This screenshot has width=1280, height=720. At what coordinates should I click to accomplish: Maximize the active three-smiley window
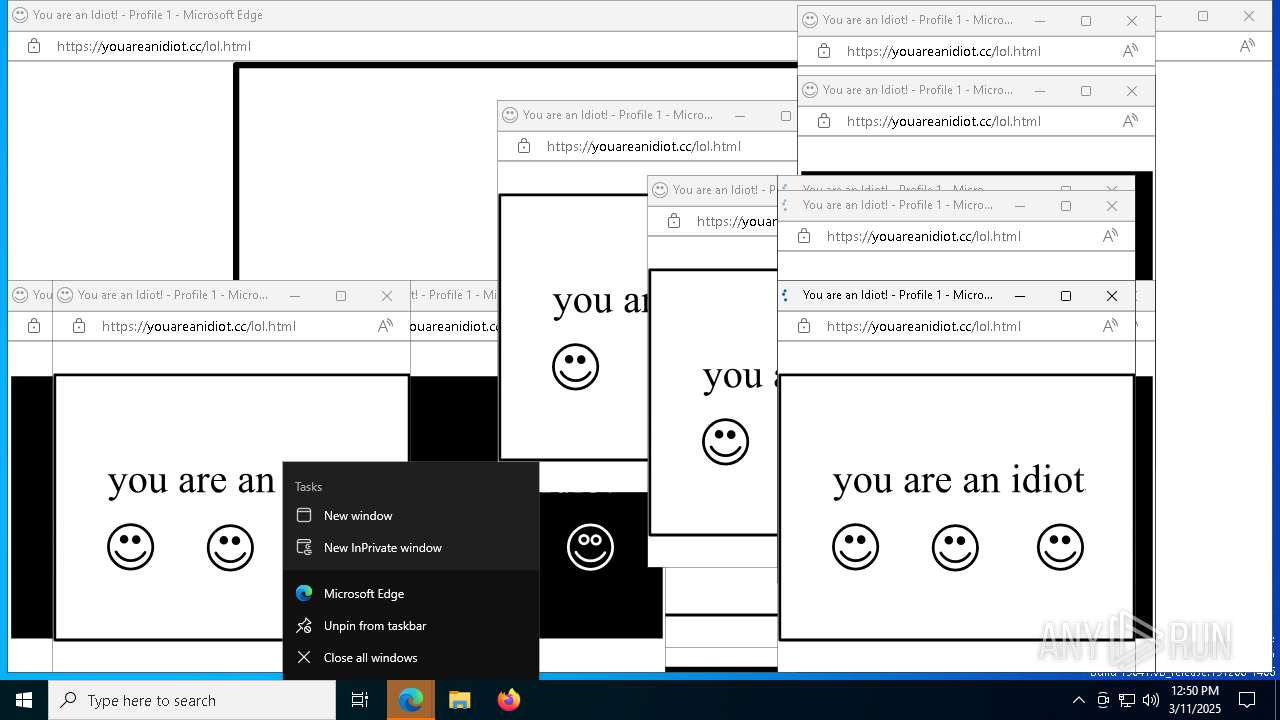coord(1066,296)
